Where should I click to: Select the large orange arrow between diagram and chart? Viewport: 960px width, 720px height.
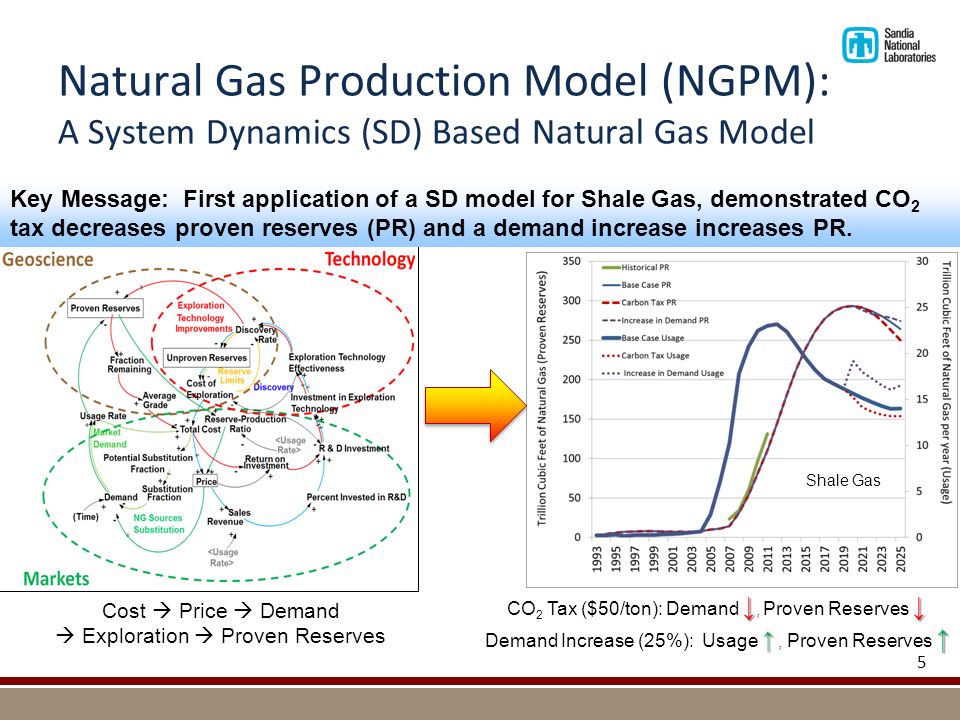point(476,405)
